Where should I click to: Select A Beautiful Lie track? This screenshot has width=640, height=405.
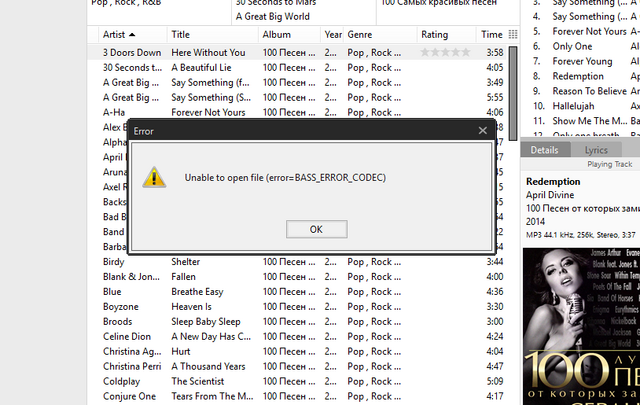point(297,67)
